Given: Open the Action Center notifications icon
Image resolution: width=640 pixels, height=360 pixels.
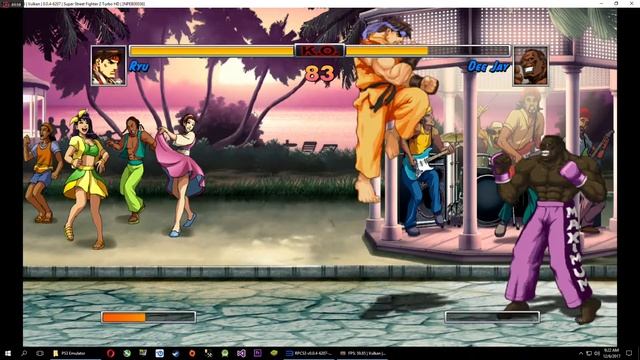Looking at the screenshot, I should [x=629, y=353].
